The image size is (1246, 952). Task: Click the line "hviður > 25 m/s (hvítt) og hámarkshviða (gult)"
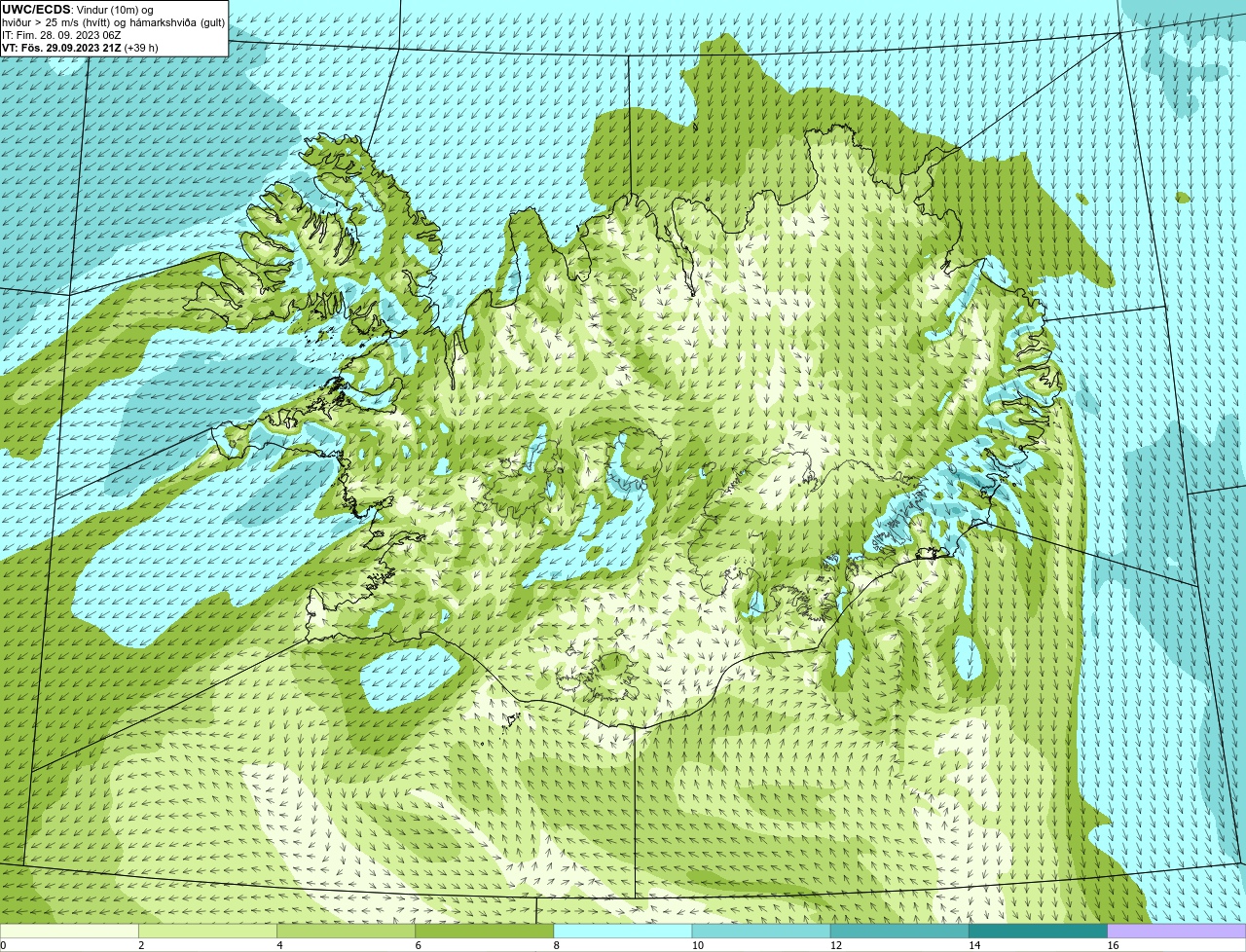coord(113,22)
